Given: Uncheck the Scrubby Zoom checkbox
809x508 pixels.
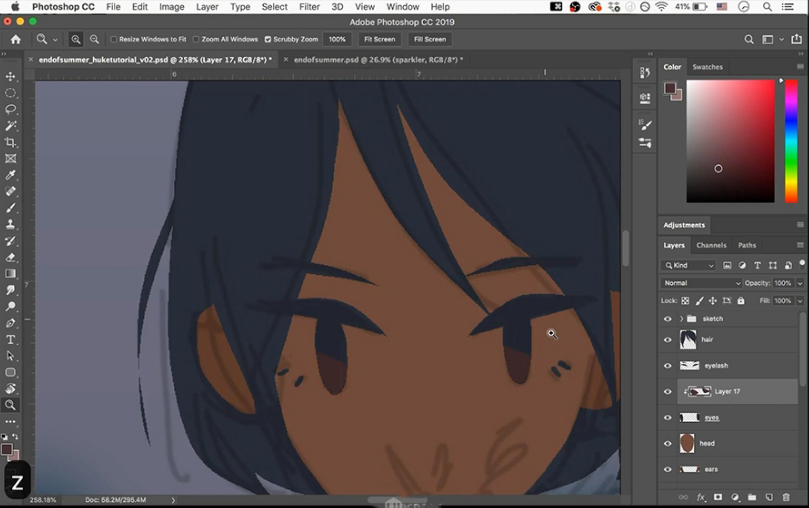Looking at the screenshot, I should [x=268, y=40].
